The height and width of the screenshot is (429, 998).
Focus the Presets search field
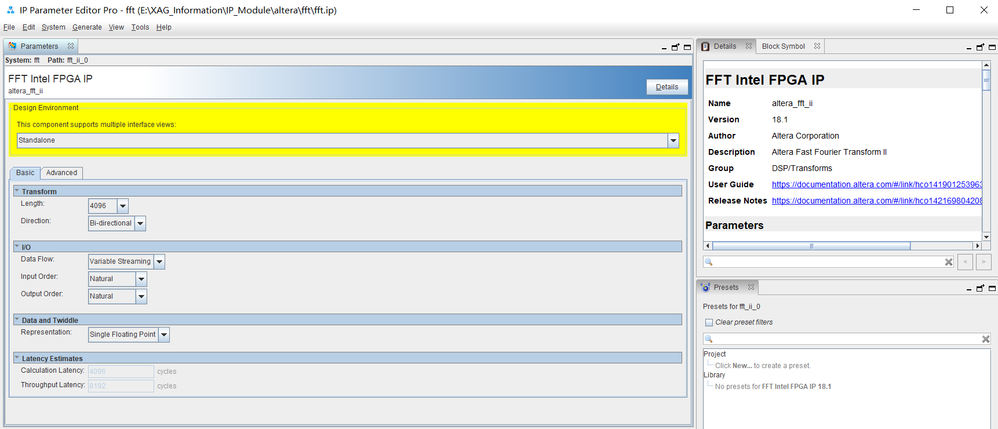847,339
